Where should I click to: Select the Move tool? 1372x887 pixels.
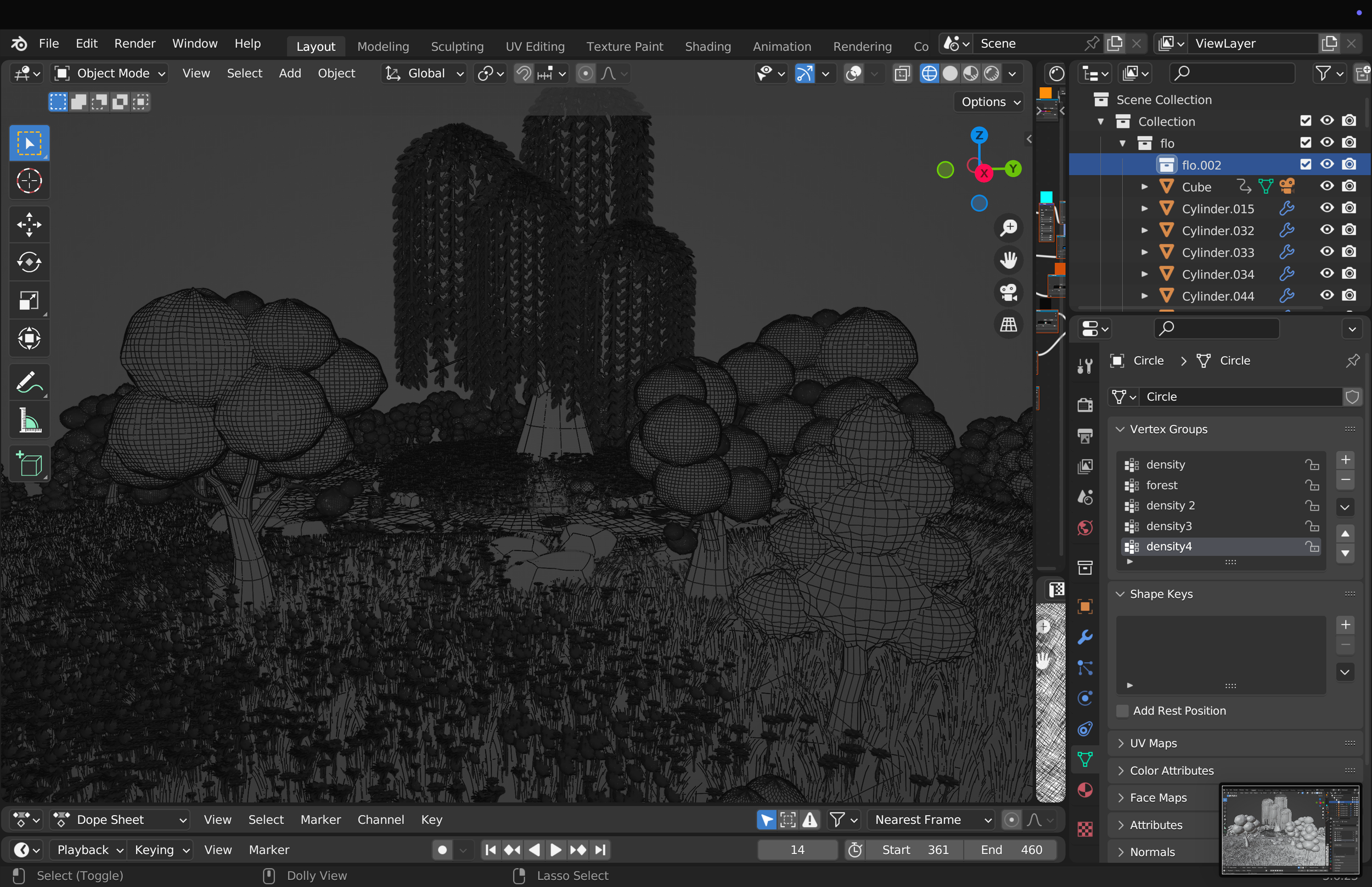click(29, 224)
